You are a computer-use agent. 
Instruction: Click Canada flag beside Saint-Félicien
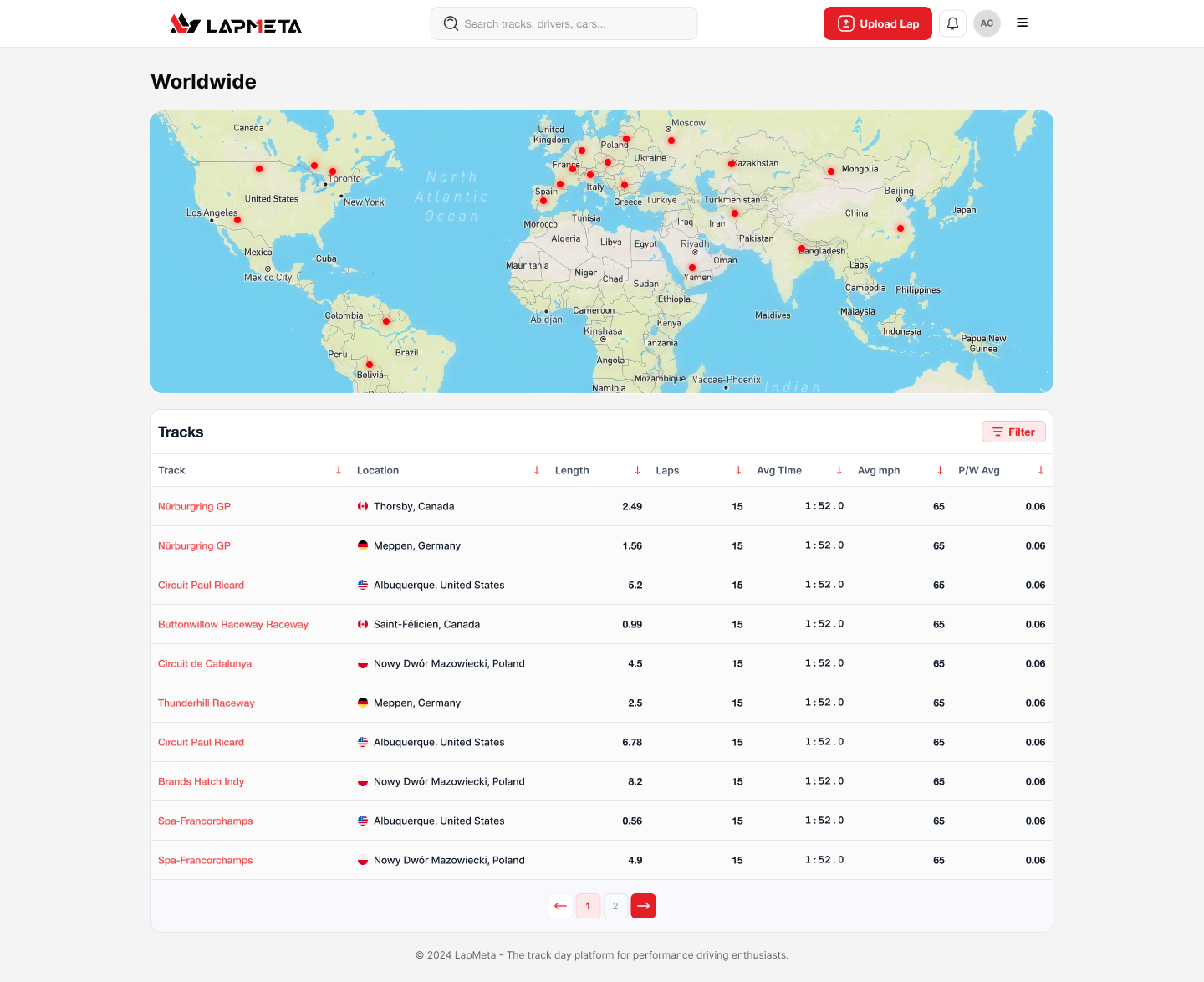tap(363, 624)
